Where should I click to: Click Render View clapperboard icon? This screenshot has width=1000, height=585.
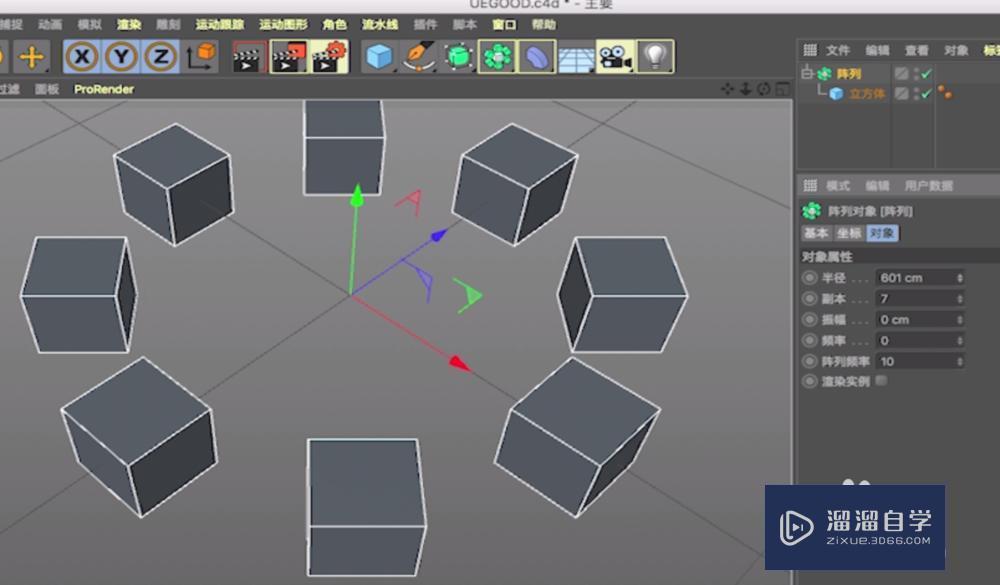249,57
